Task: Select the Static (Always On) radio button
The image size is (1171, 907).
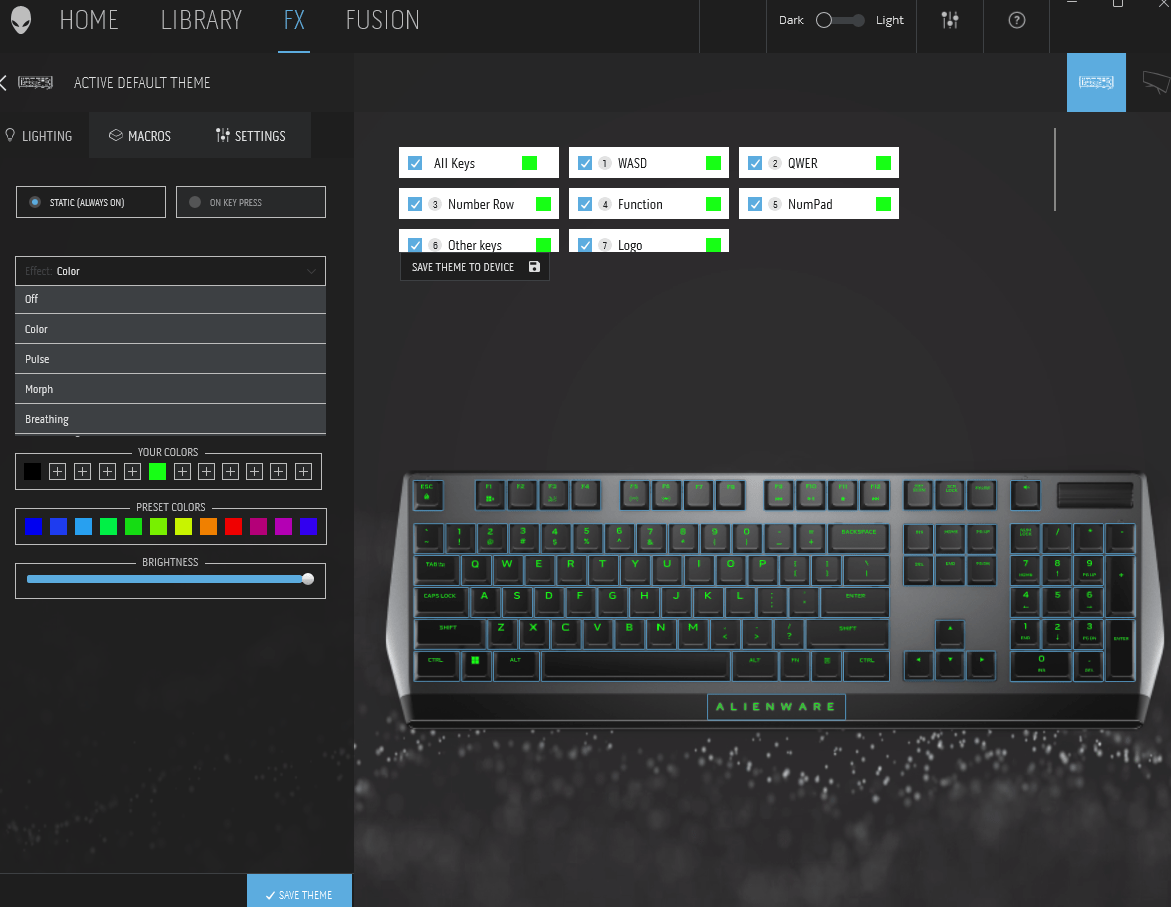Action: coord(36,202)
